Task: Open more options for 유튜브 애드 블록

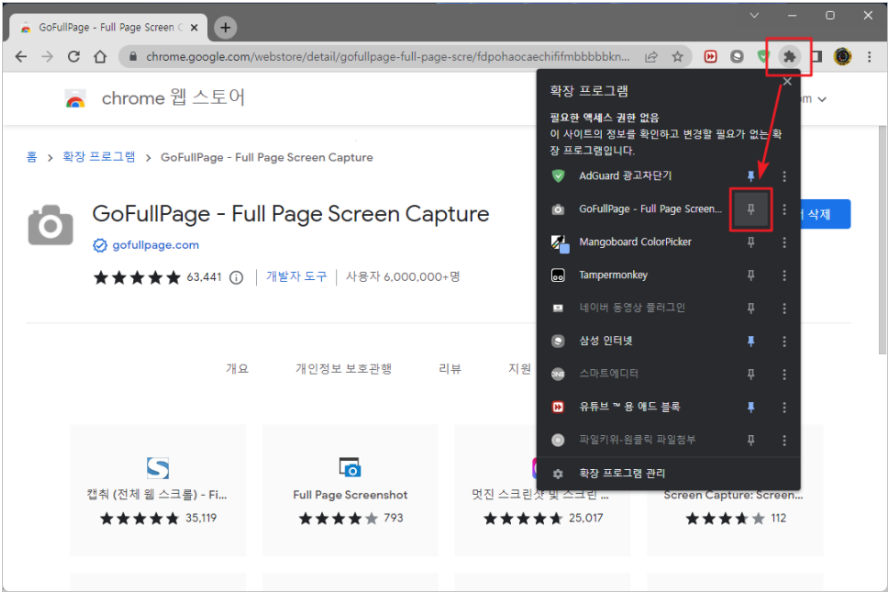Action: tap(784, 407)
